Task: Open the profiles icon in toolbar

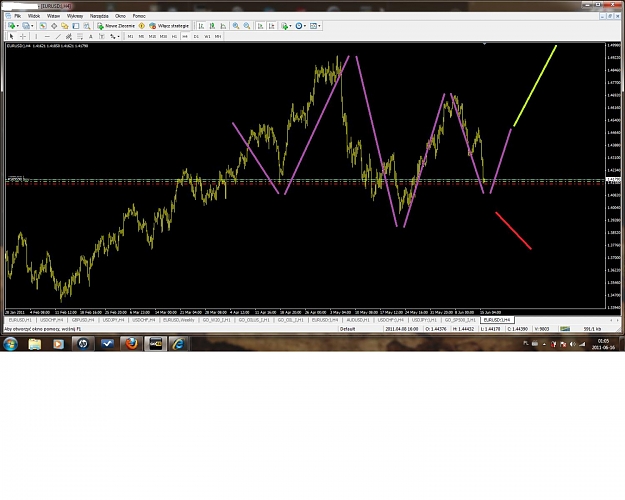Action: [x=26, y=26]
